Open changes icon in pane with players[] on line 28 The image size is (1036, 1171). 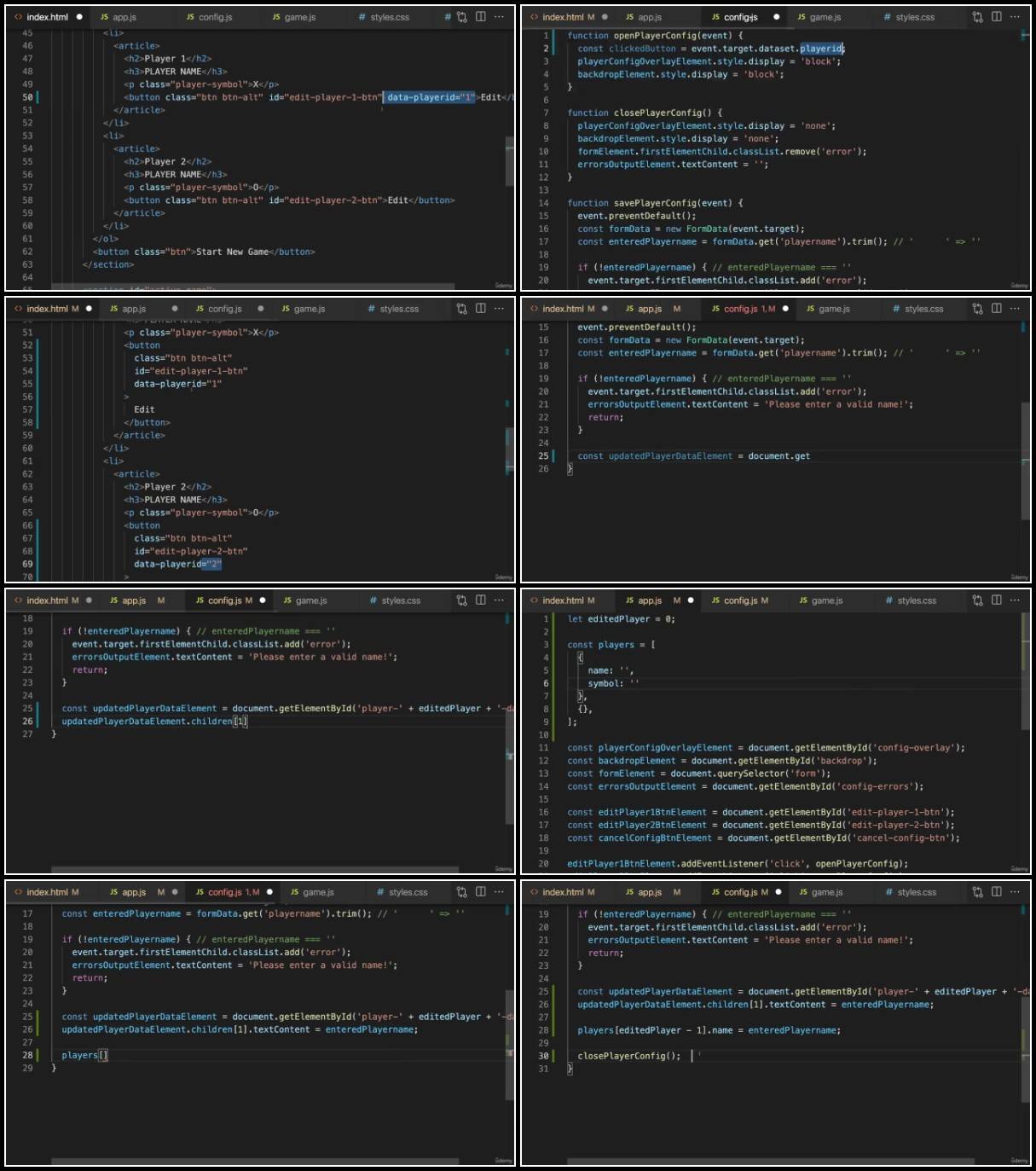point(461,892)
